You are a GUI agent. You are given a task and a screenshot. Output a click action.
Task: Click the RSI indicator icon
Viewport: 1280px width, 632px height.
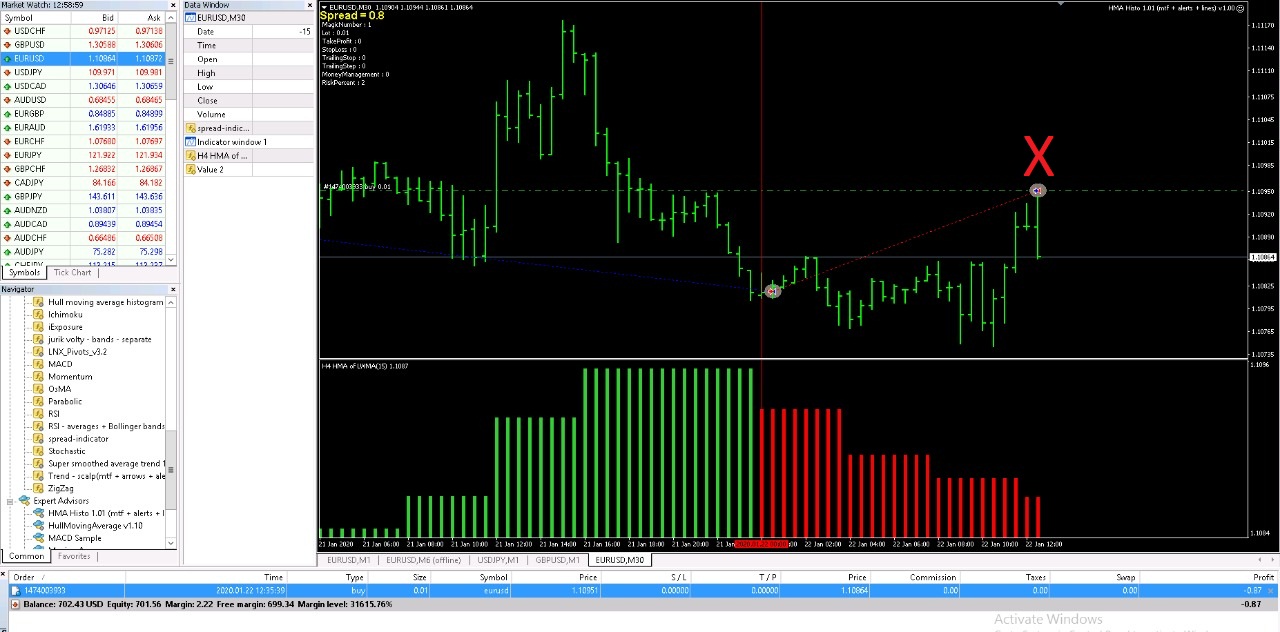(39, 414)
